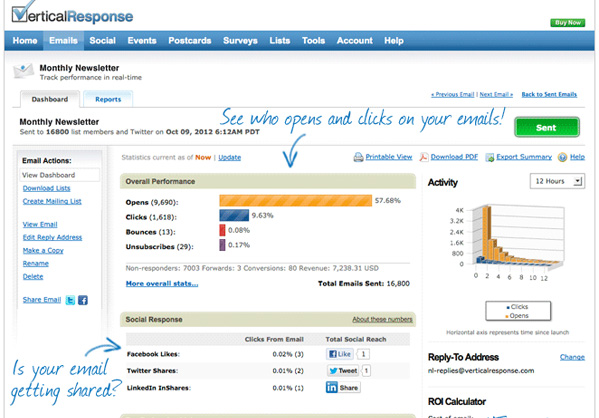
Task: Click the Rename link
Action: (36, 263)
